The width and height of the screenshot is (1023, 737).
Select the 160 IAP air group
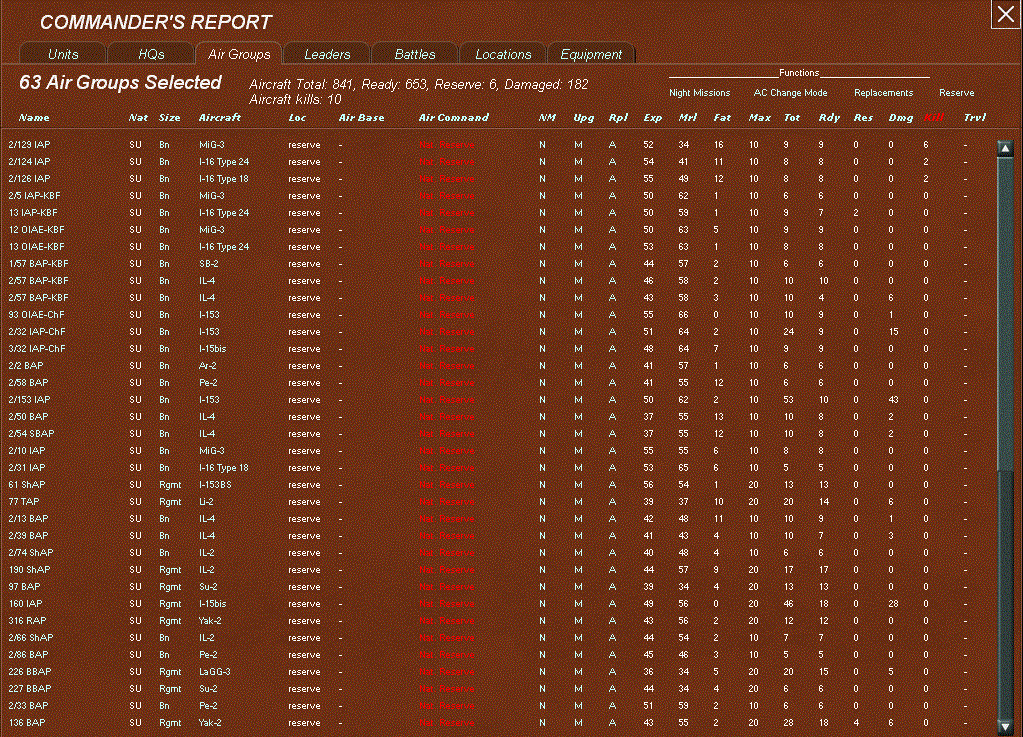pos(25,603)
